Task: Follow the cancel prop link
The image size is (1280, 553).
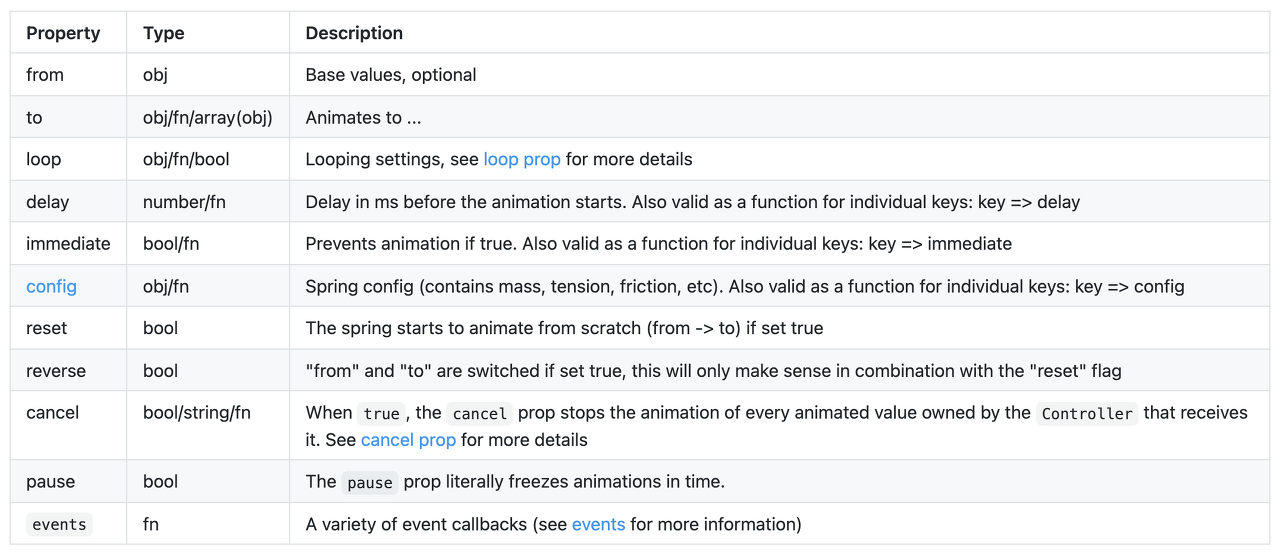Action: point(408,440)
